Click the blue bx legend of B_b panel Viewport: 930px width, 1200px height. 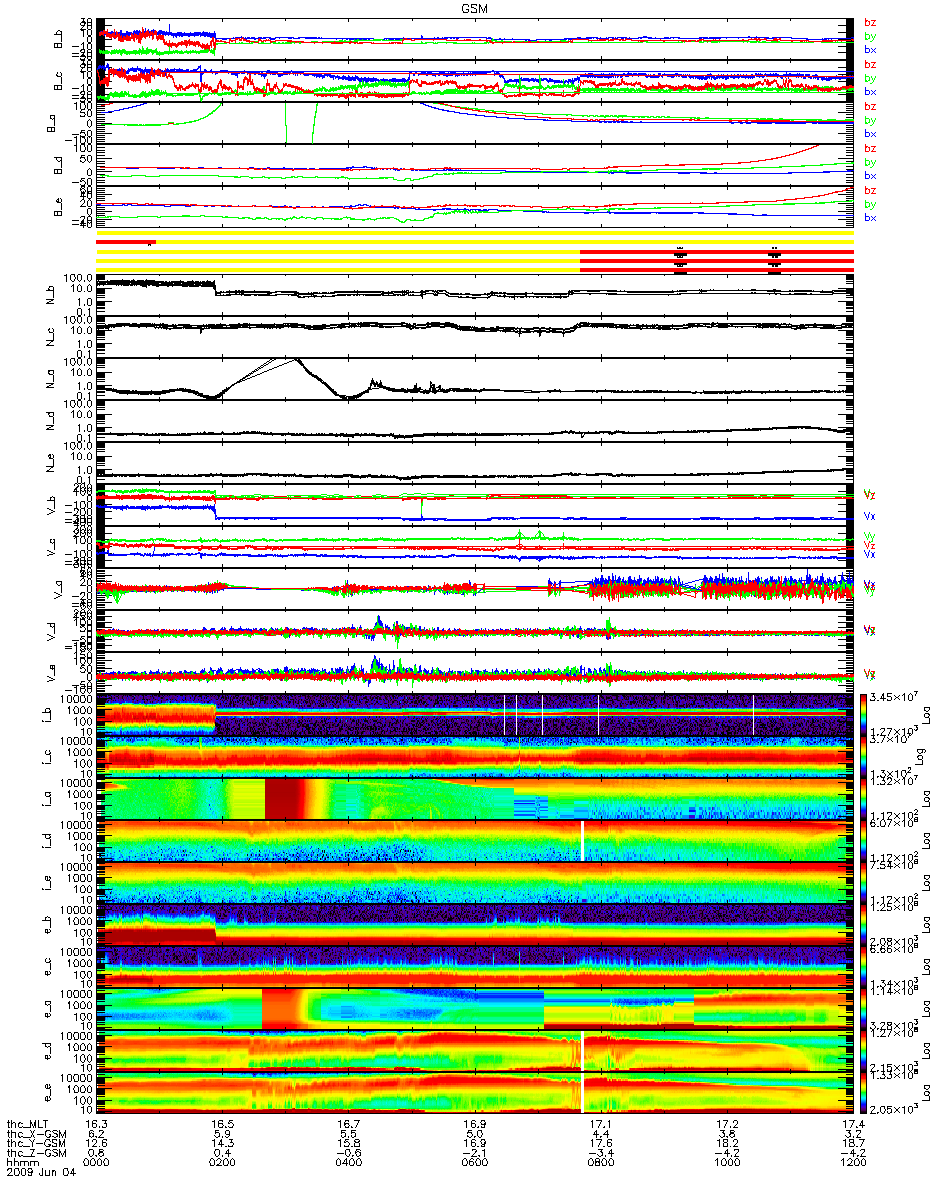[x=870, y=49]
